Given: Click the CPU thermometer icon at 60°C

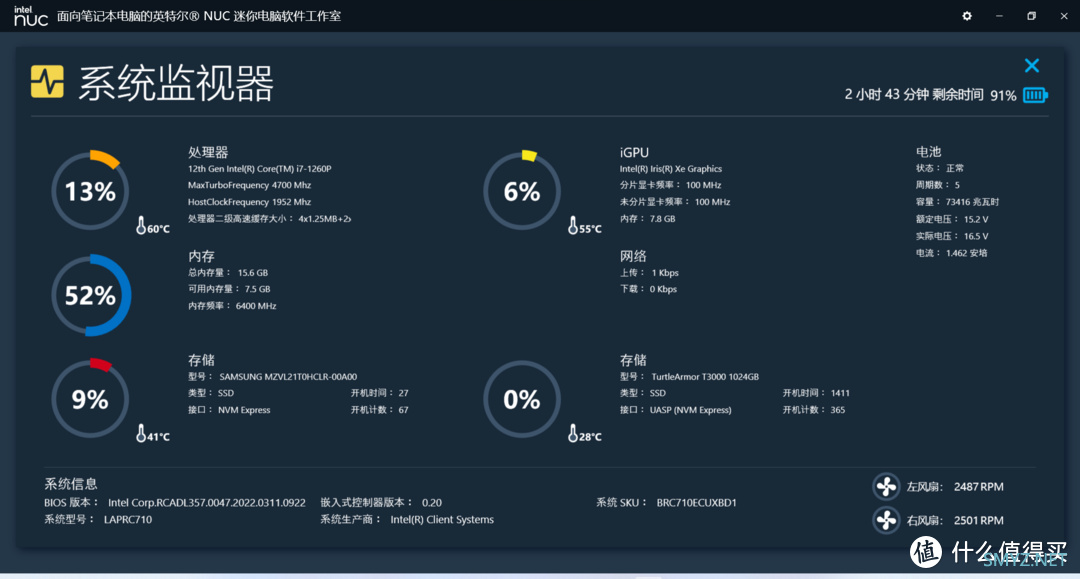Looking at the screenshot, I should coord(141,225).
